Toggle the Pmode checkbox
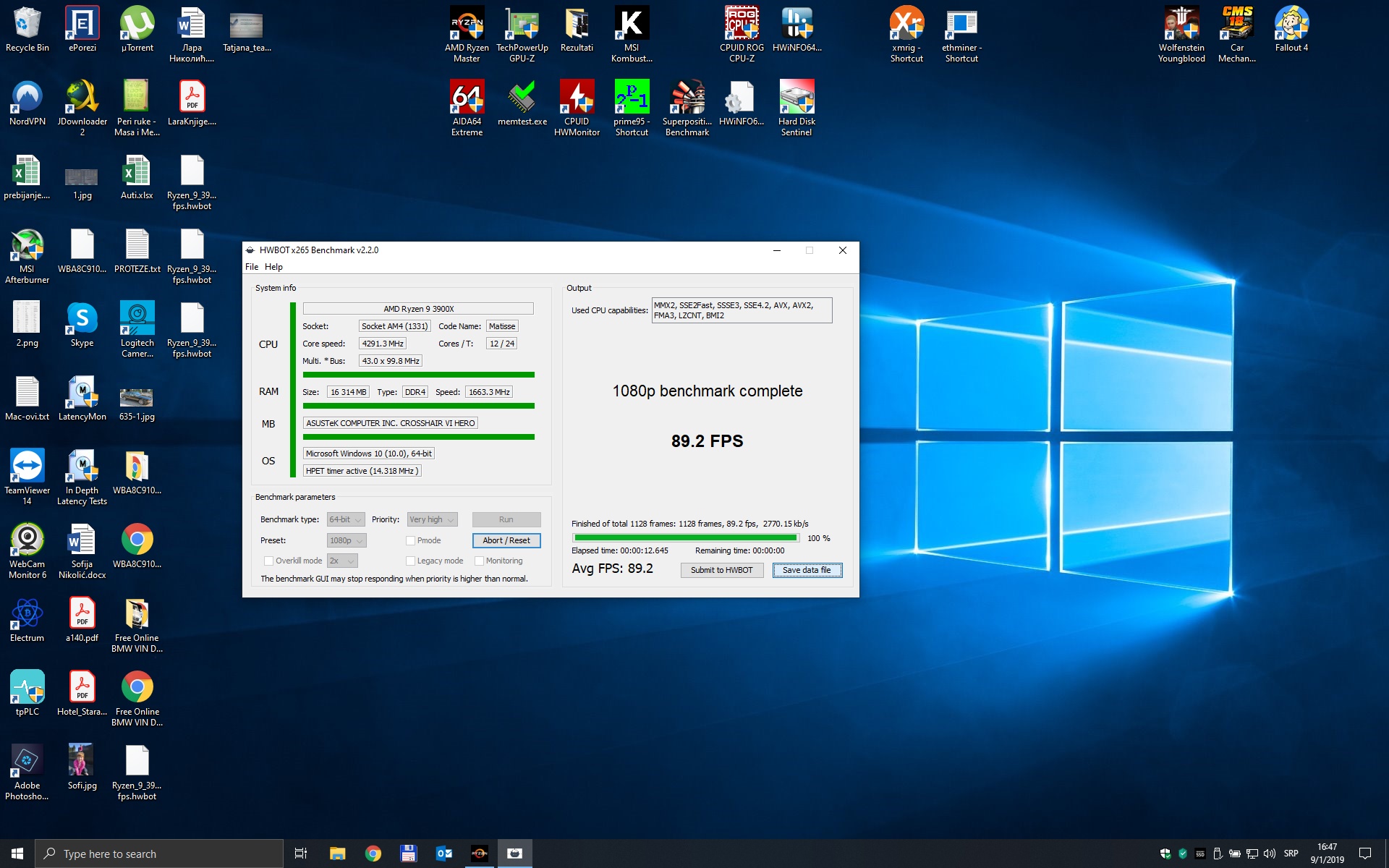This screenshot has height=868, width=1389. pos(410,540)
